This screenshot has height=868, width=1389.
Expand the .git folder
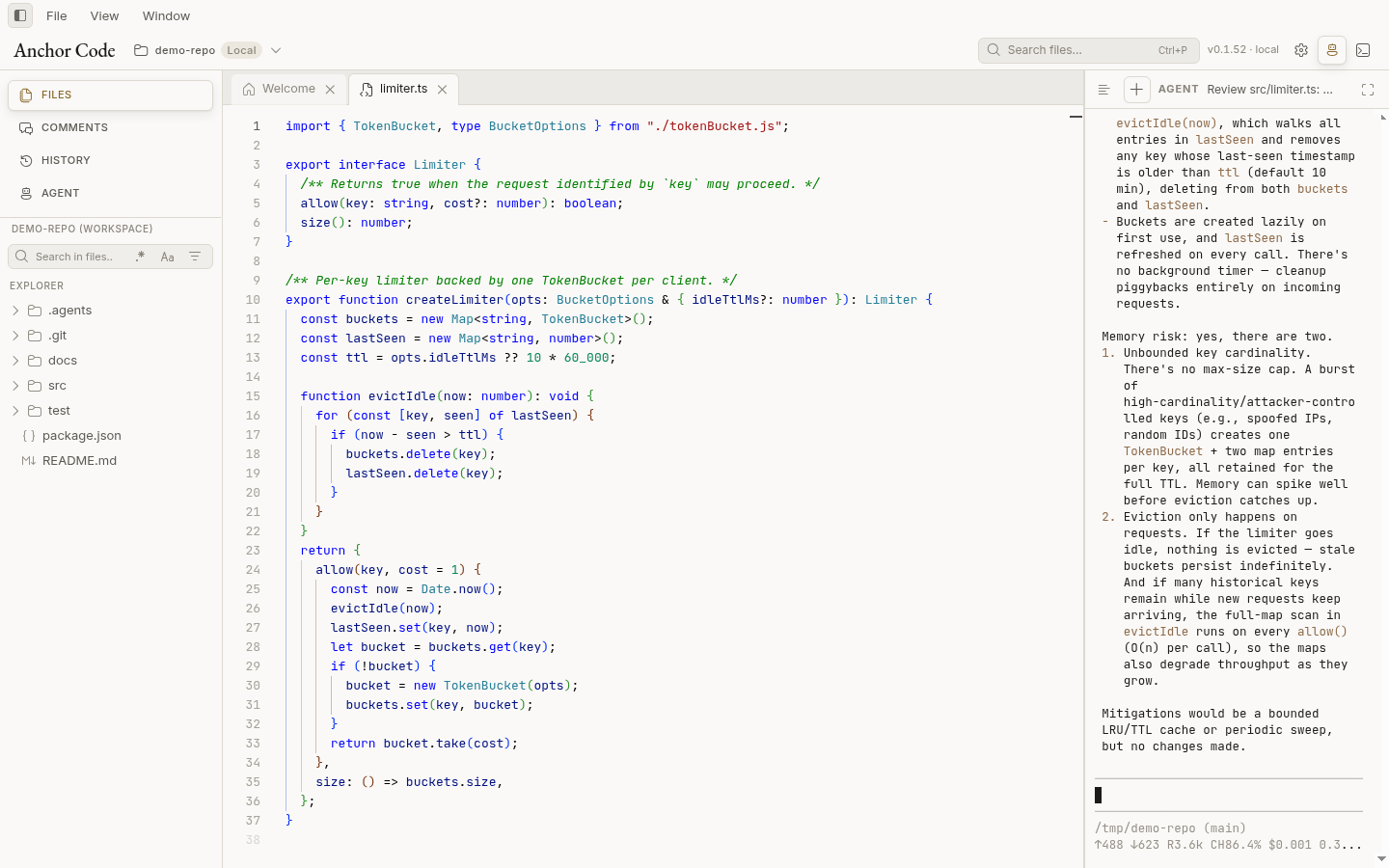click(x=111, y=336)
